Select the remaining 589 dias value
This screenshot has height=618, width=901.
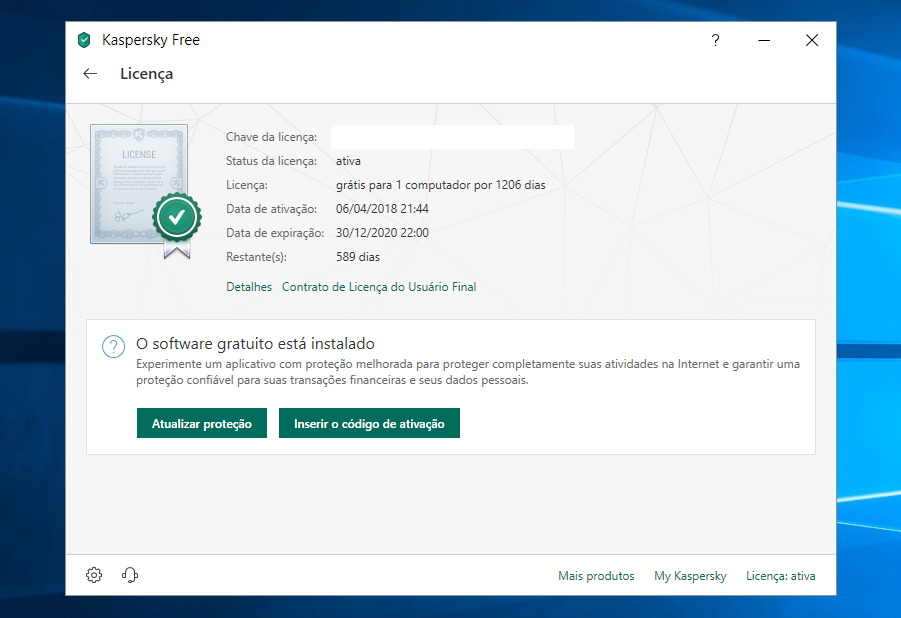[358, 257]
